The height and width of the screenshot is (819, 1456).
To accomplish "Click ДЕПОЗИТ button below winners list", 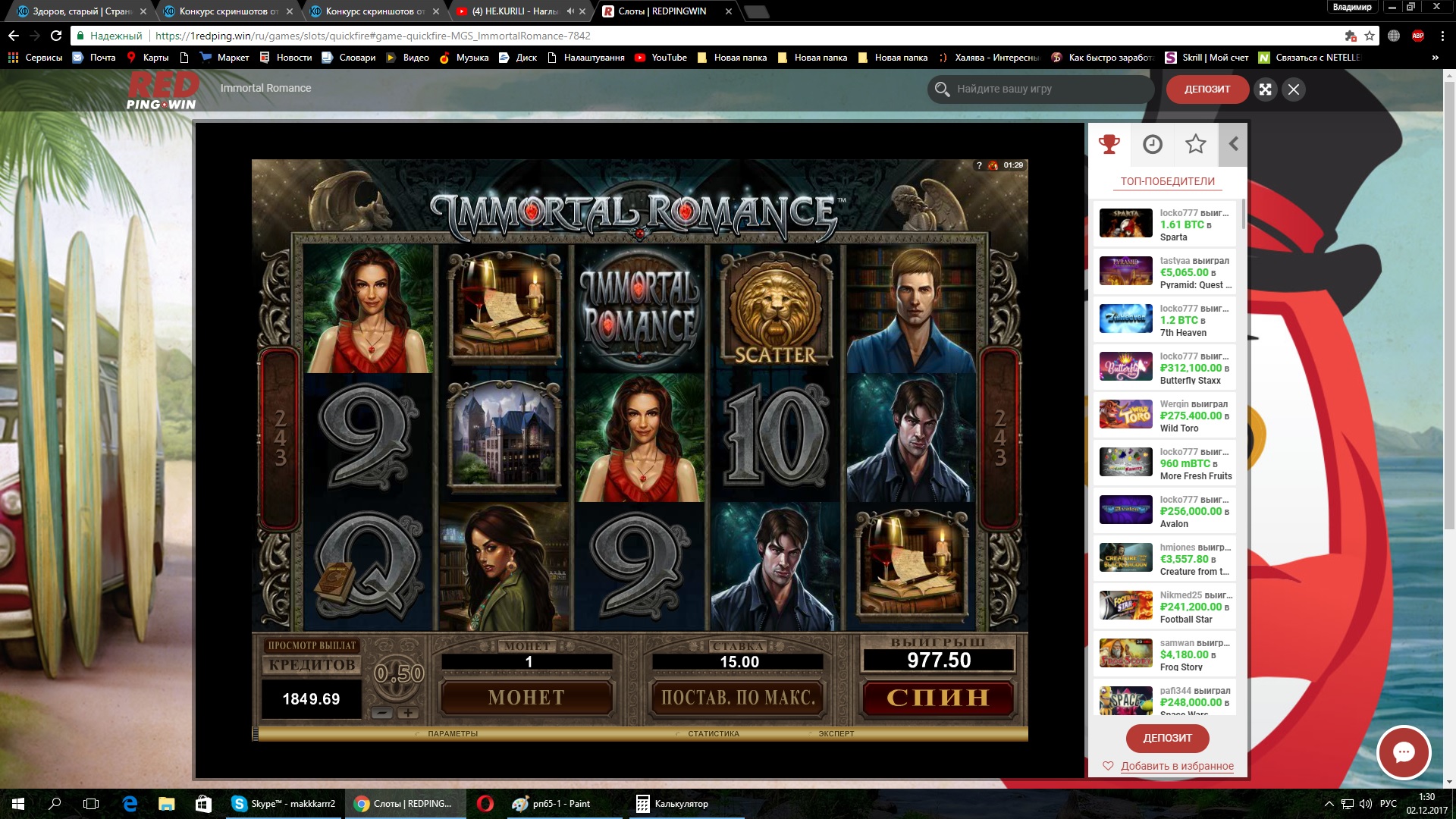I will (1167, 738).
